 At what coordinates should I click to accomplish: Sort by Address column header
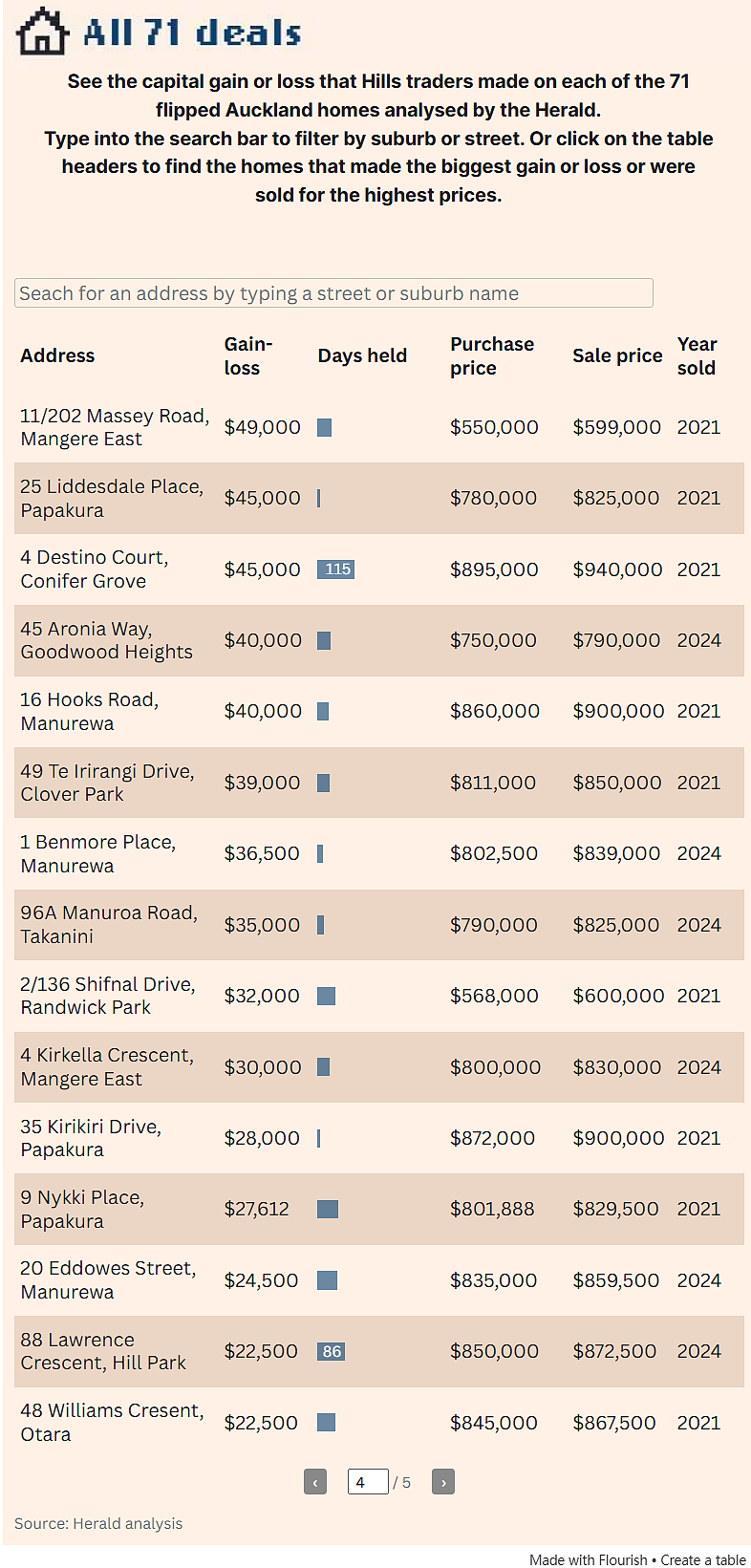pos(57,355)
